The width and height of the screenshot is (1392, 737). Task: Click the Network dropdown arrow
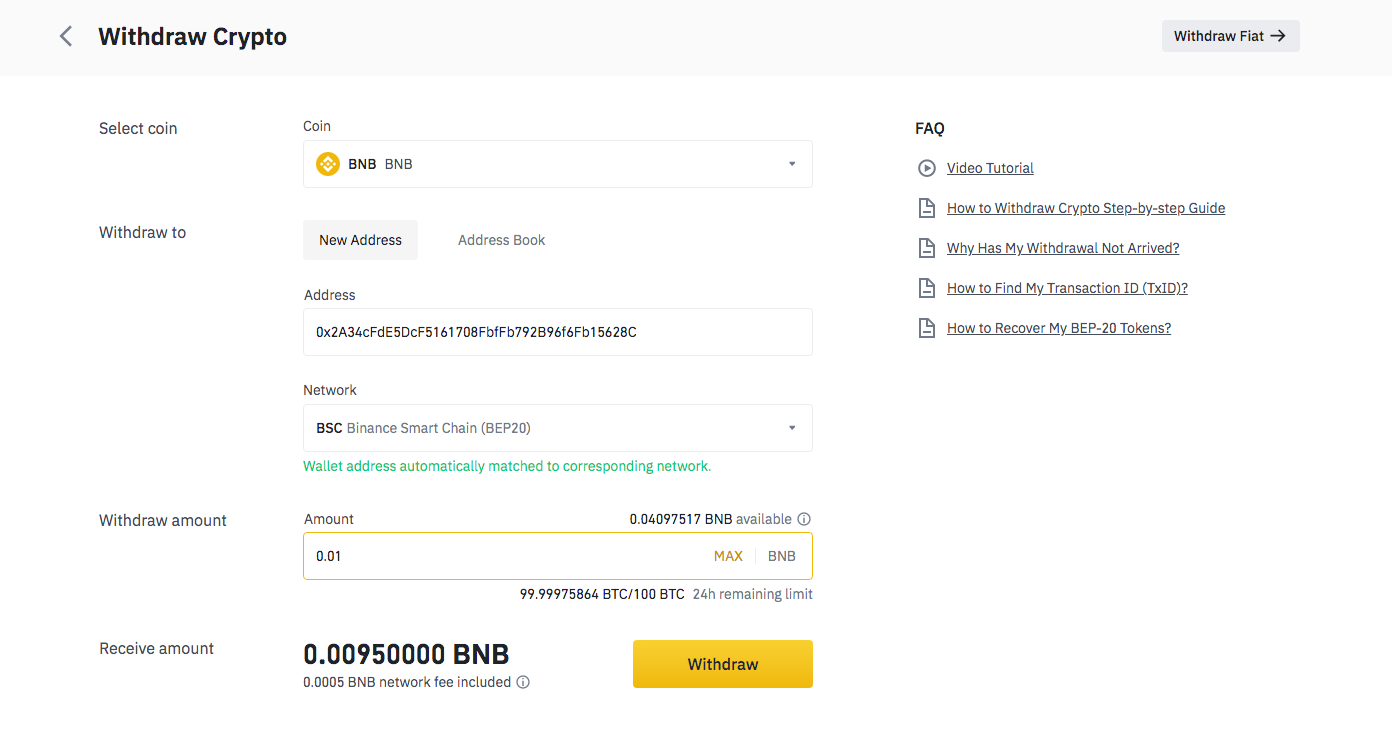pos(792,428)
